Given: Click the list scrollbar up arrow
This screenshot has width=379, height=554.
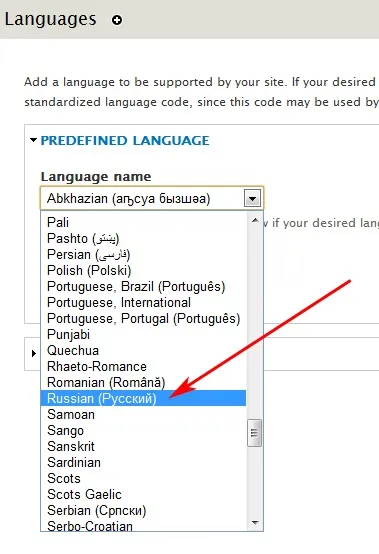Looking at the screenshot, I should point(255,220).
